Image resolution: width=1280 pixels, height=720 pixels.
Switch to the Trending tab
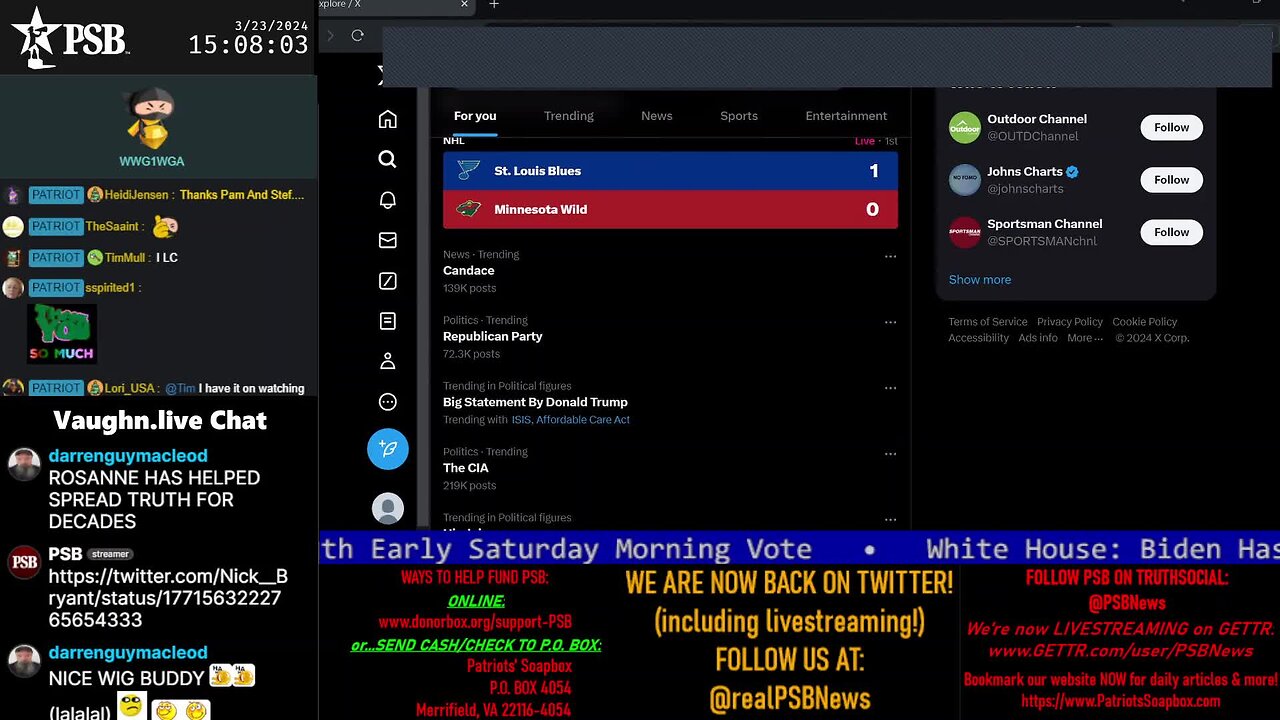pos(569,116)
